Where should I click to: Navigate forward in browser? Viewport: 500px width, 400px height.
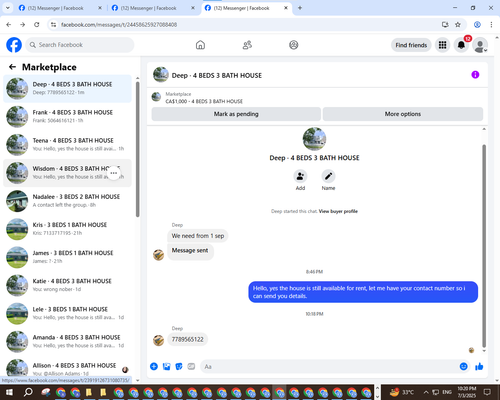pyautogui.click(x=22, y=25)
